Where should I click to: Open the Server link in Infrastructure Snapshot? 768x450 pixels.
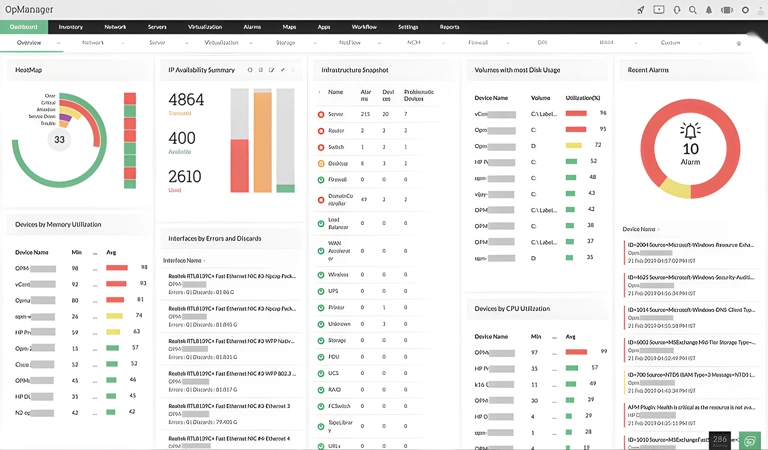pyautogui.click(x=336, y=114)
